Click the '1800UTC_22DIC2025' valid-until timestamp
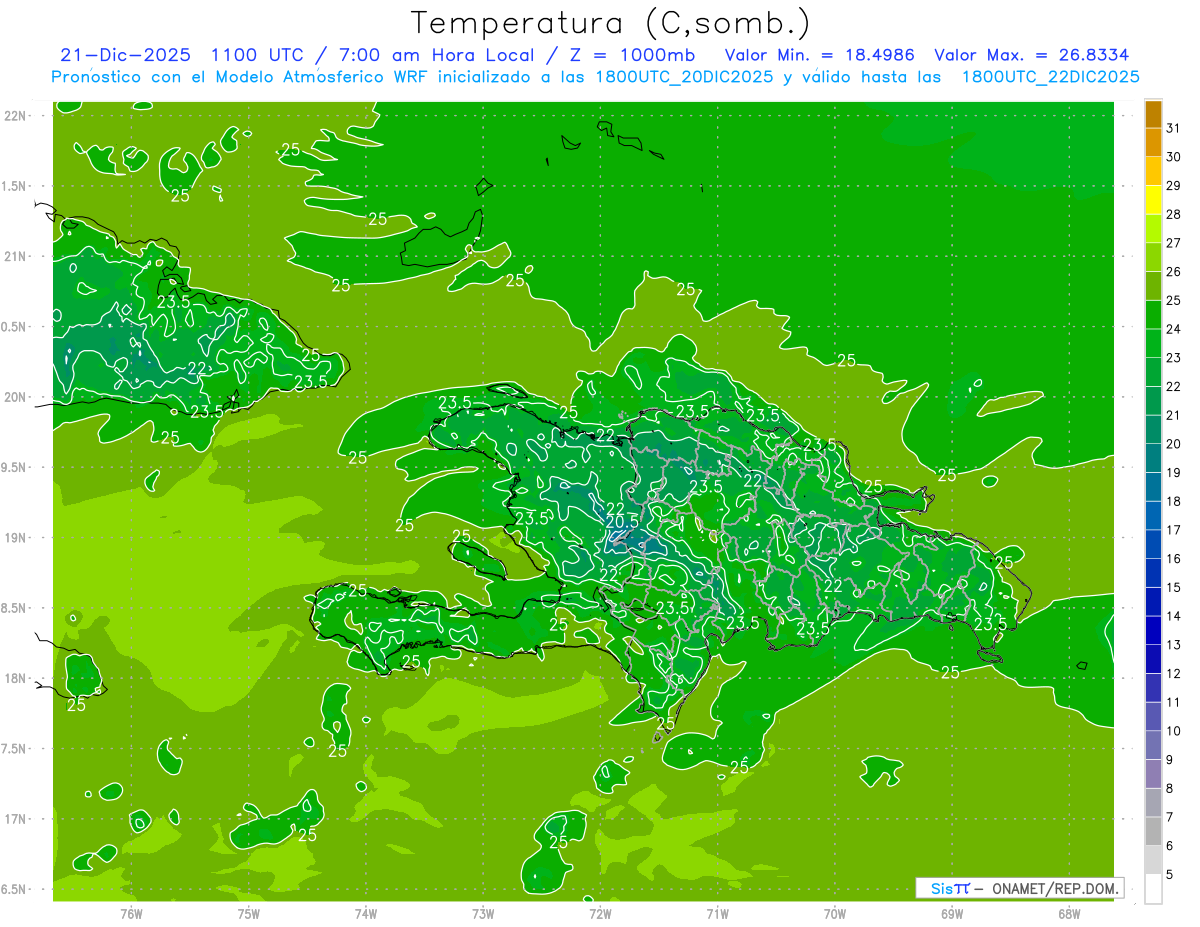1200x927 pixels. tap(1053, 77)
